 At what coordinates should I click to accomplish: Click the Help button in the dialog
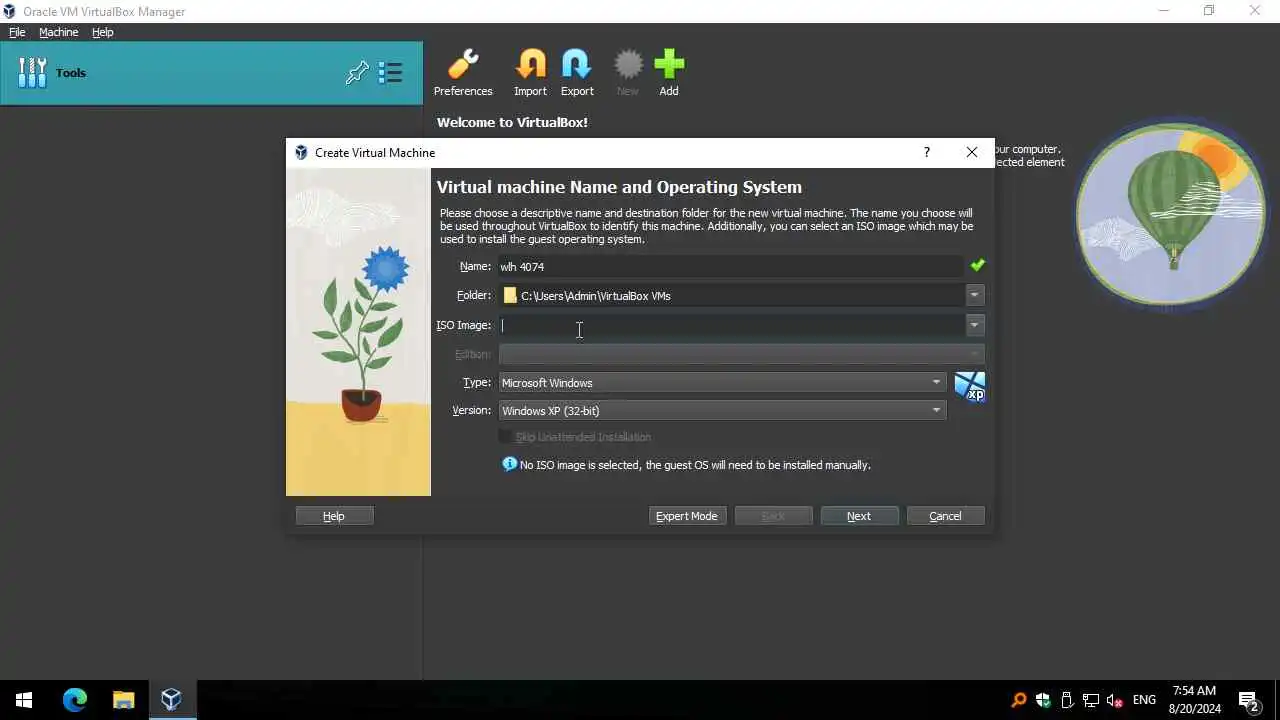coord(334,516)
